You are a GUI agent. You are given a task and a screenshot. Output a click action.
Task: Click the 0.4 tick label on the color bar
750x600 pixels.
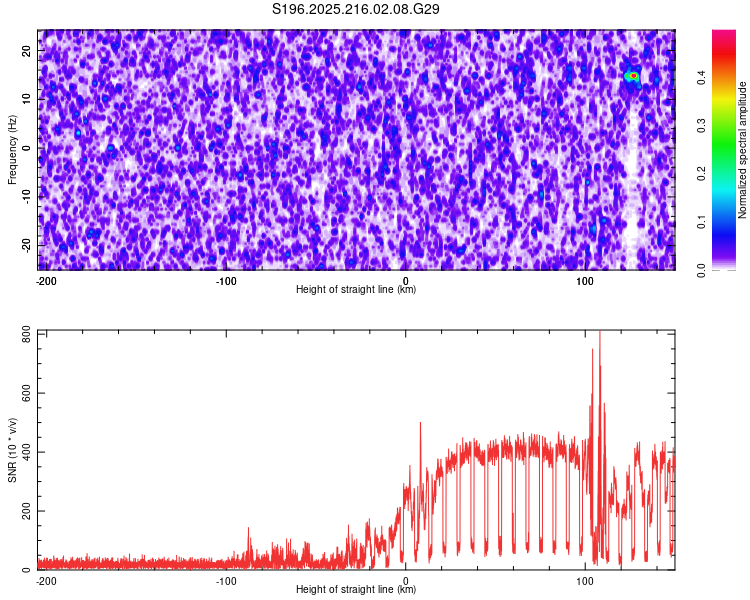click(701, 77)
